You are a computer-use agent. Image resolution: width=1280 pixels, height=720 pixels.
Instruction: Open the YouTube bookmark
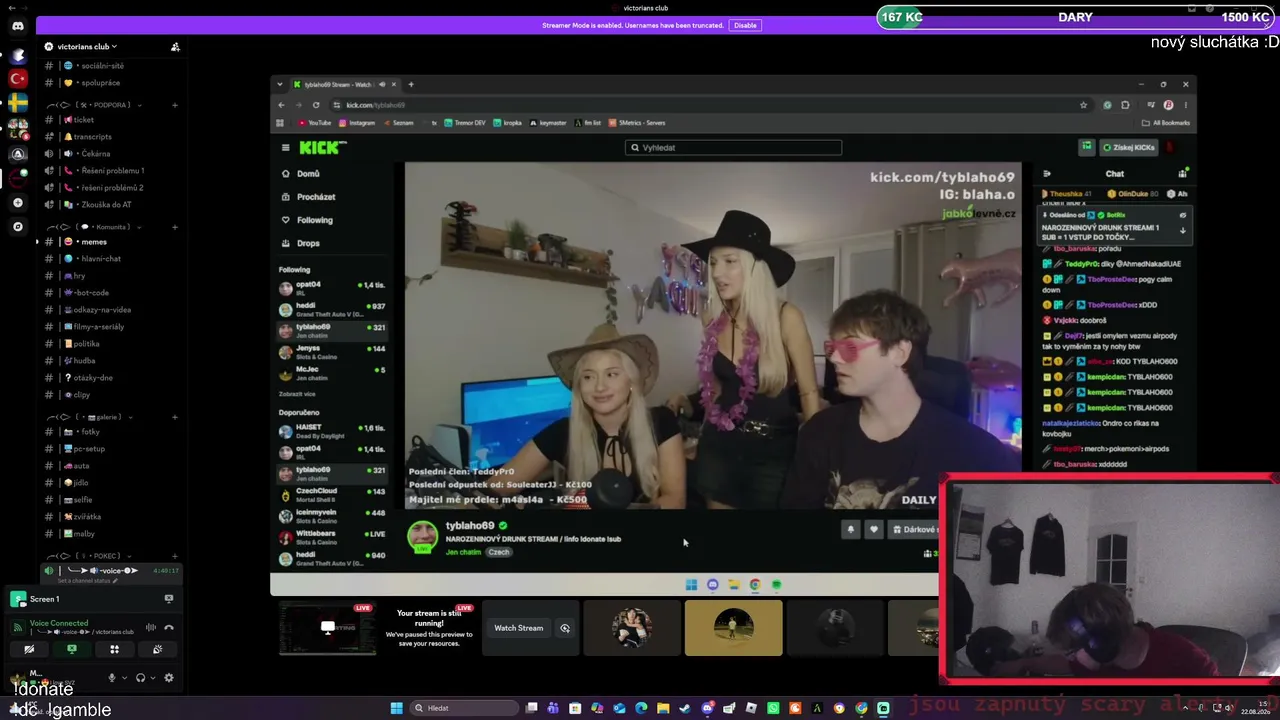(x=315, y=123)
